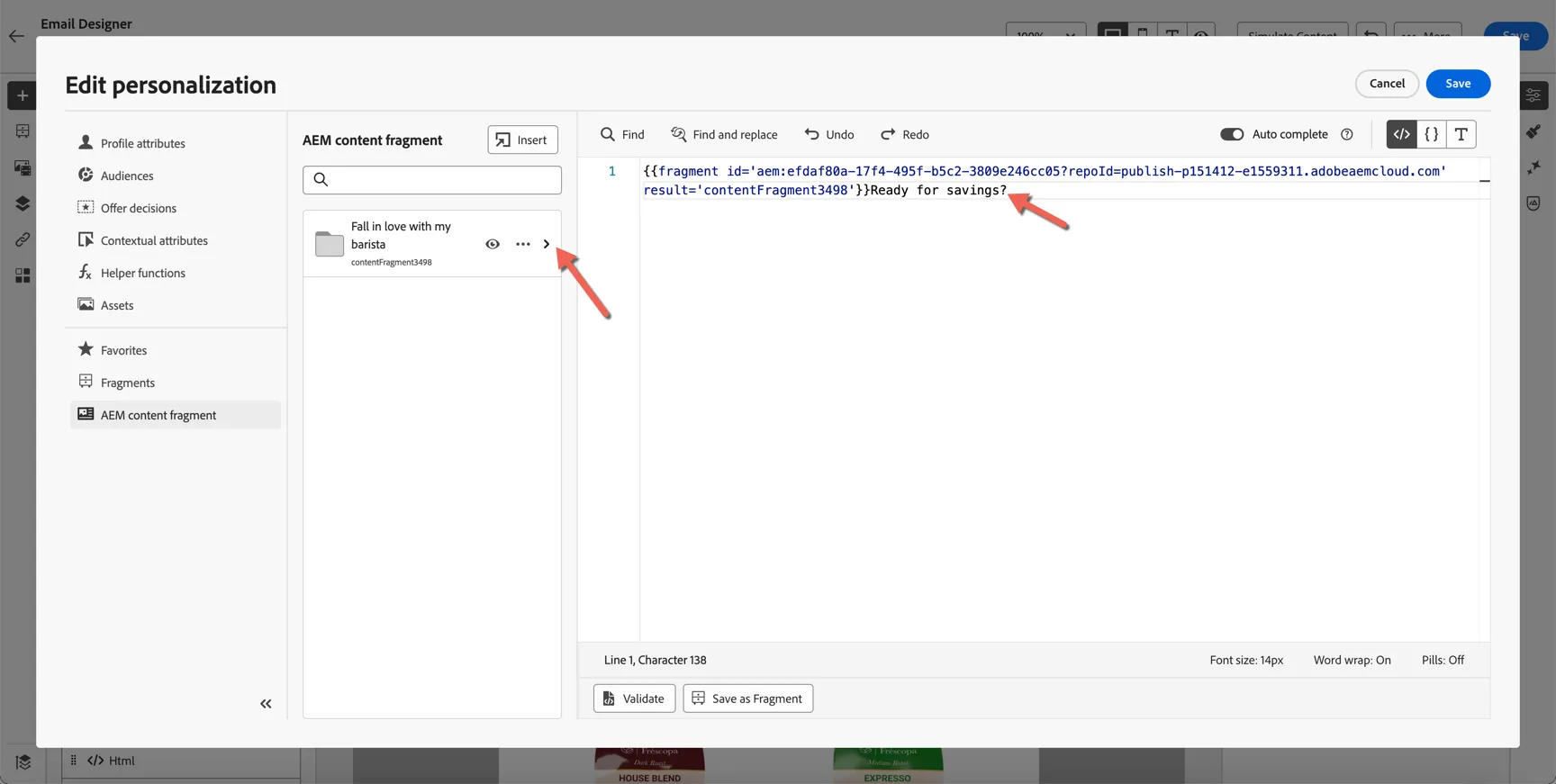Toggle Auto complete switch

[1232, 134]
